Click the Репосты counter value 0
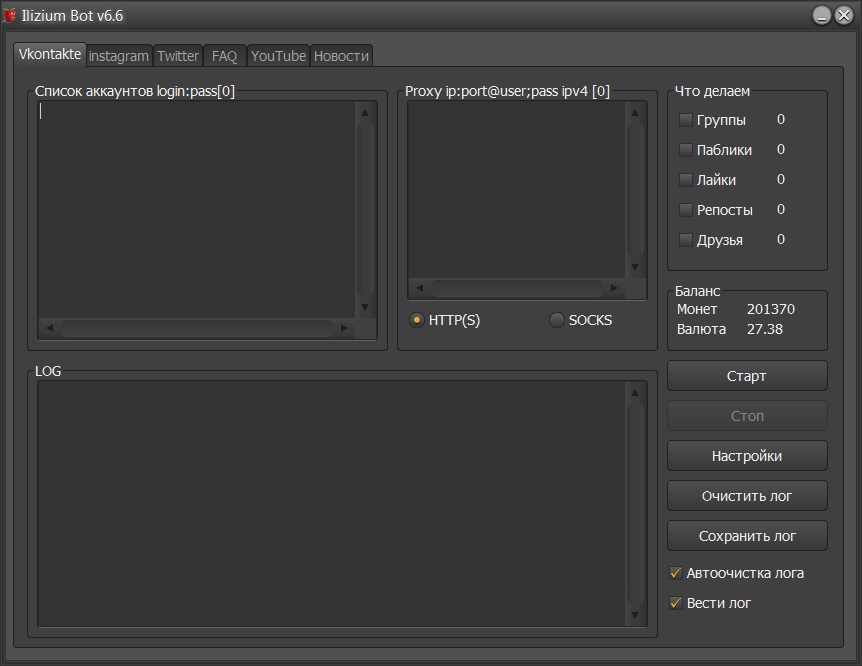Screen dimensions: 862x666 [781, 209]
